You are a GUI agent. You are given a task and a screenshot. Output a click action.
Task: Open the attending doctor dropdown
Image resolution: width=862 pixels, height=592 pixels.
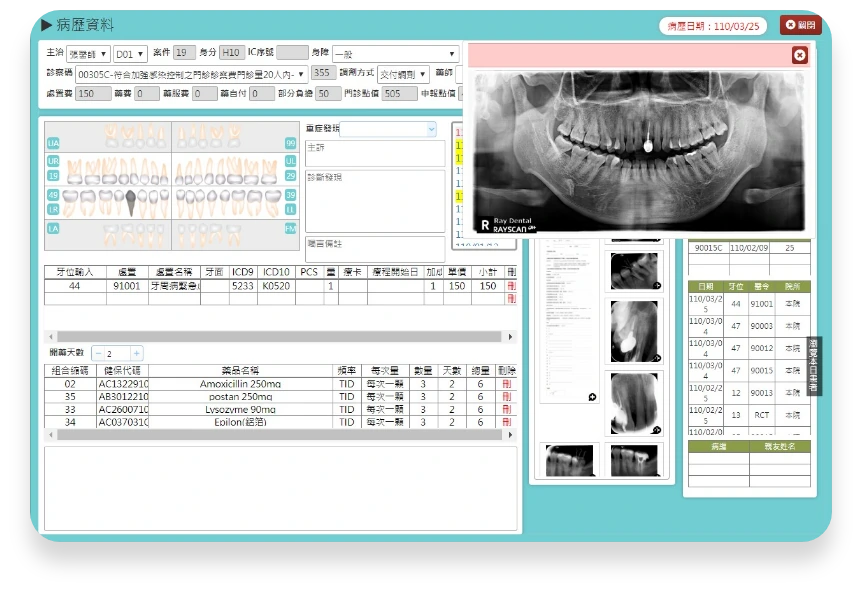pos(88,54)
